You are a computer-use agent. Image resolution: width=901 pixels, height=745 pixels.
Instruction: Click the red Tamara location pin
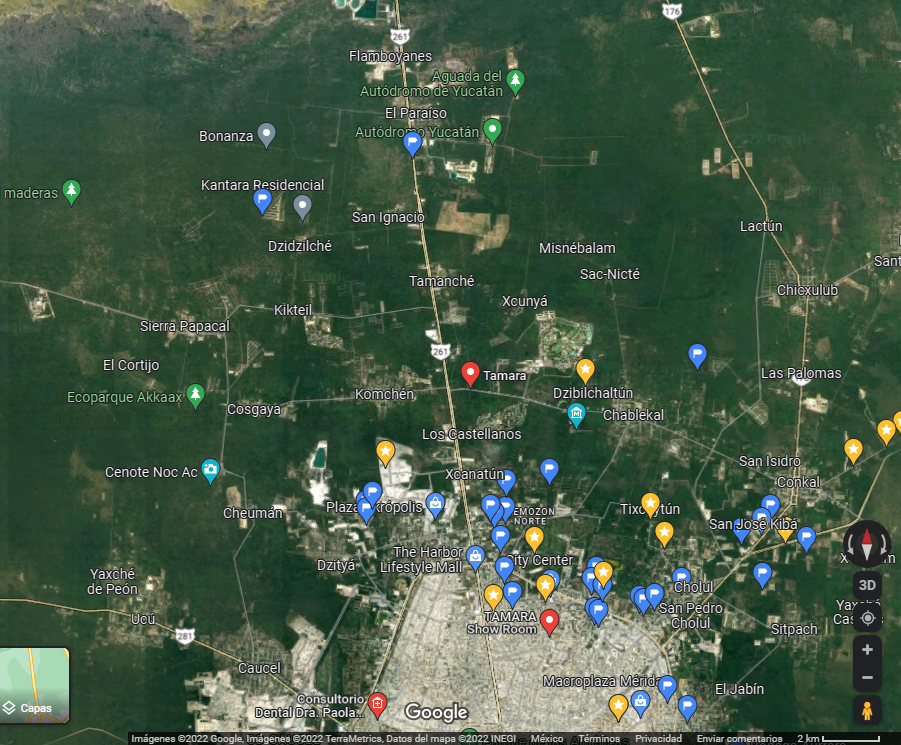coord(470,374)
